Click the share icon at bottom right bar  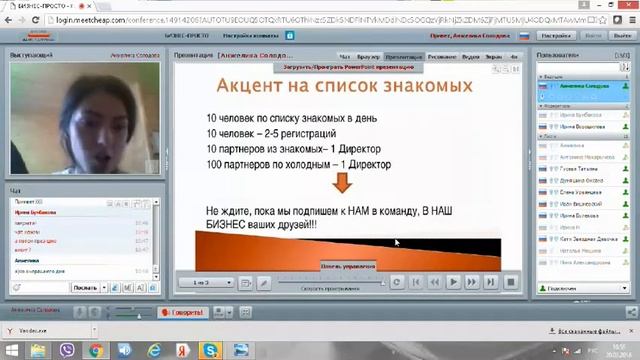(631, 313)
